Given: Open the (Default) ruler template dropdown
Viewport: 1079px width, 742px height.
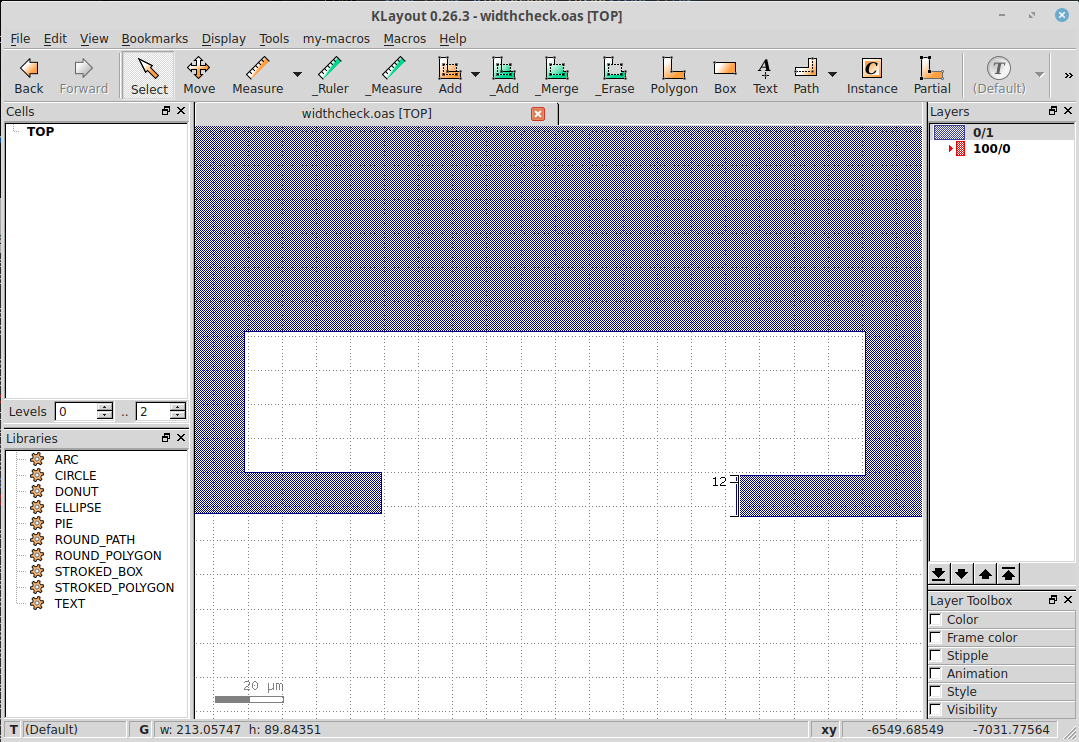Looking at the screenshot, I should point(1038,75).
